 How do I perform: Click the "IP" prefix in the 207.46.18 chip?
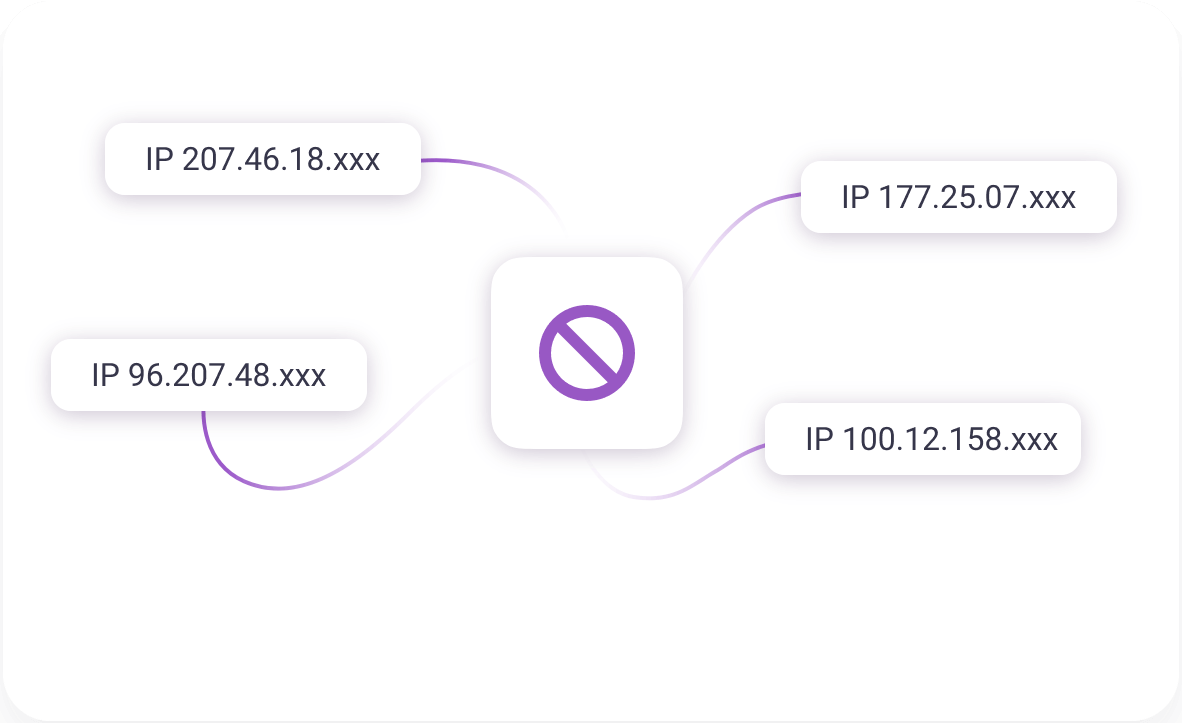[159, 159]
